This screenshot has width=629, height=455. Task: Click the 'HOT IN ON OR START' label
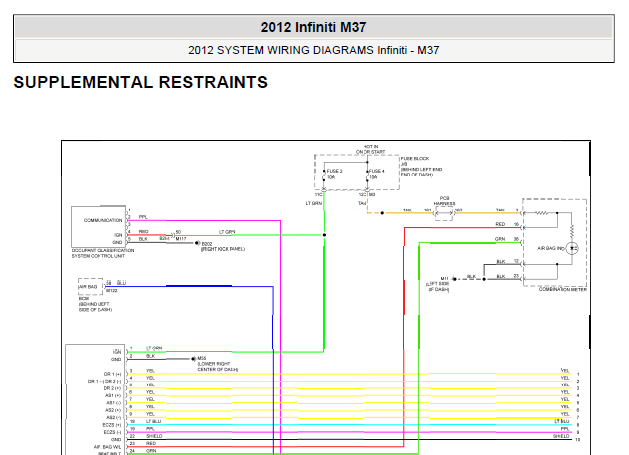point(371,149)
